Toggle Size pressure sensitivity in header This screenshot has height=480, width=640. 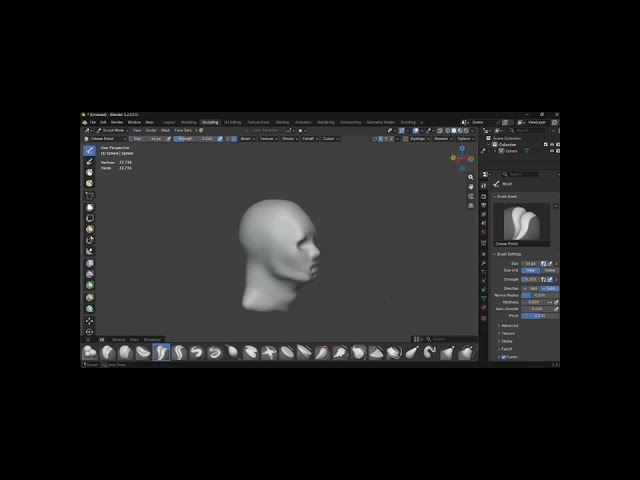click(168, 139)
